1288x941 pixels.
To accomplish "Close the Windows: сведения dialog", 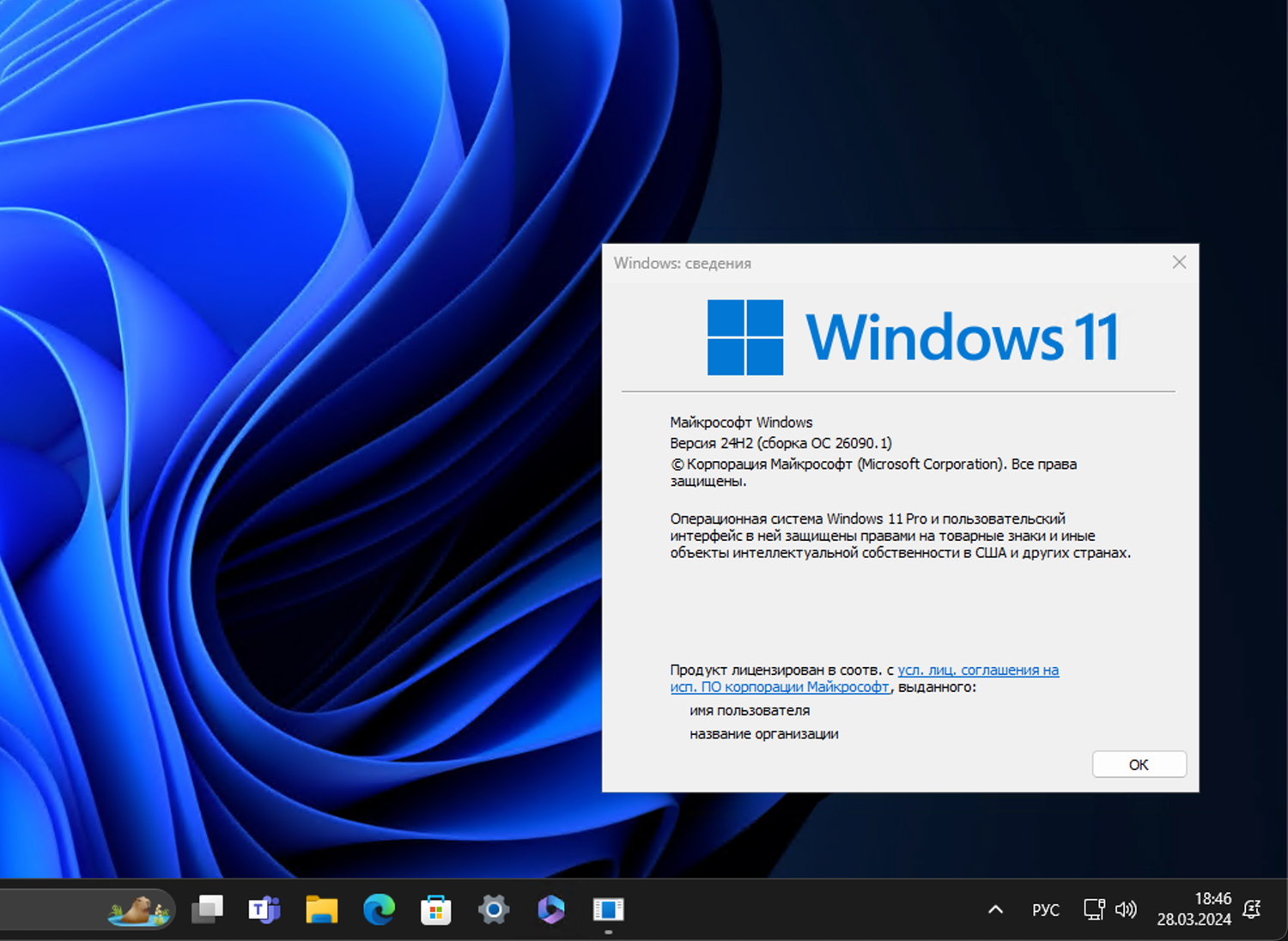I will click(x=1179, y=263).
